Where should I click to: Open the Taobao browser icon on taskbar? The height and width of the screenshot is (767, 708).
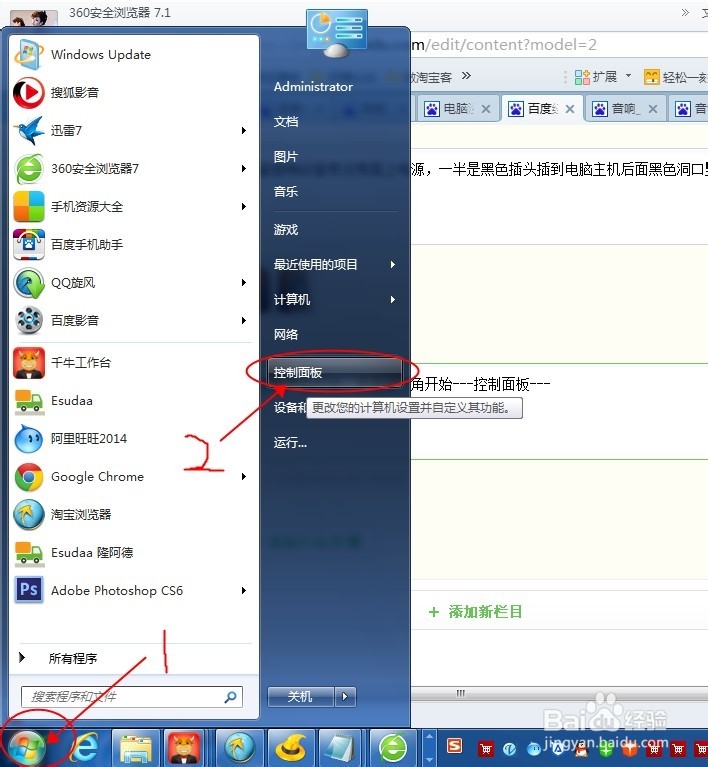coord(239,747)
